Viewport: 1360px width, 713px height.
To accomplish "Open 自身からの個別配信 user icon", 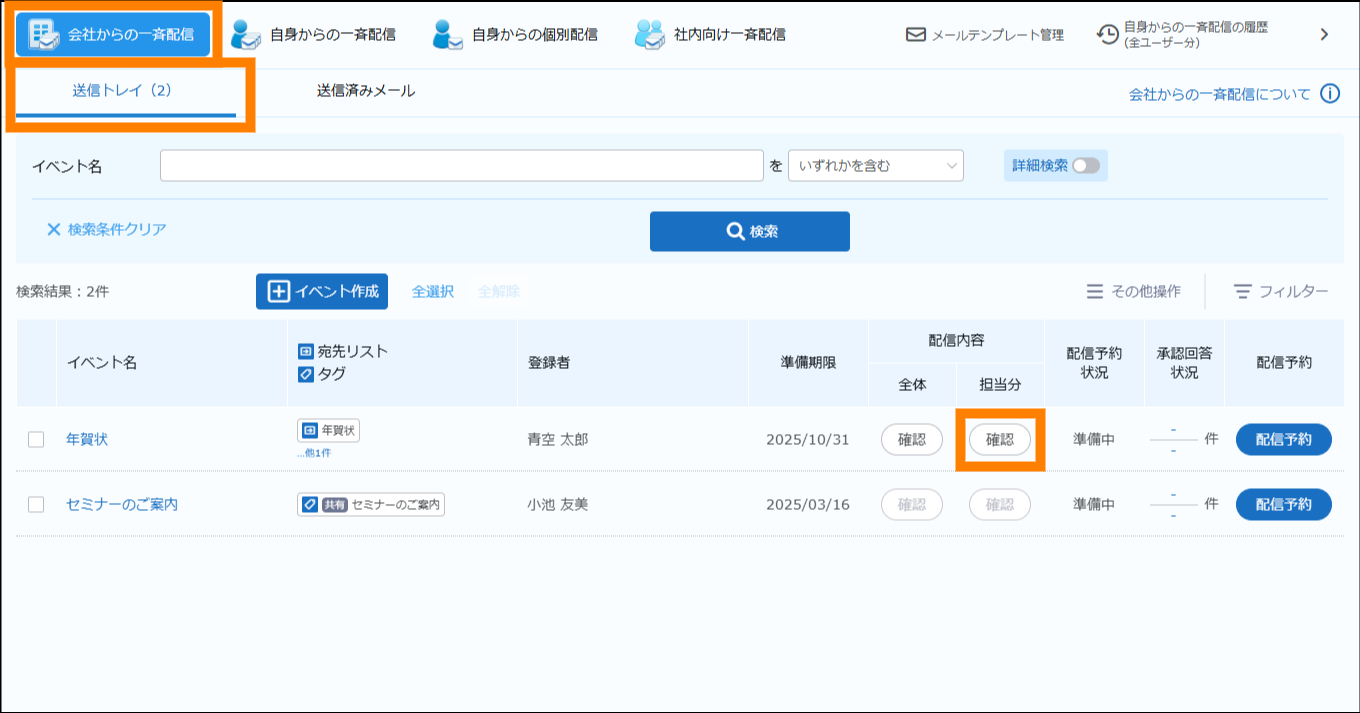I will [x=448, y=34].
